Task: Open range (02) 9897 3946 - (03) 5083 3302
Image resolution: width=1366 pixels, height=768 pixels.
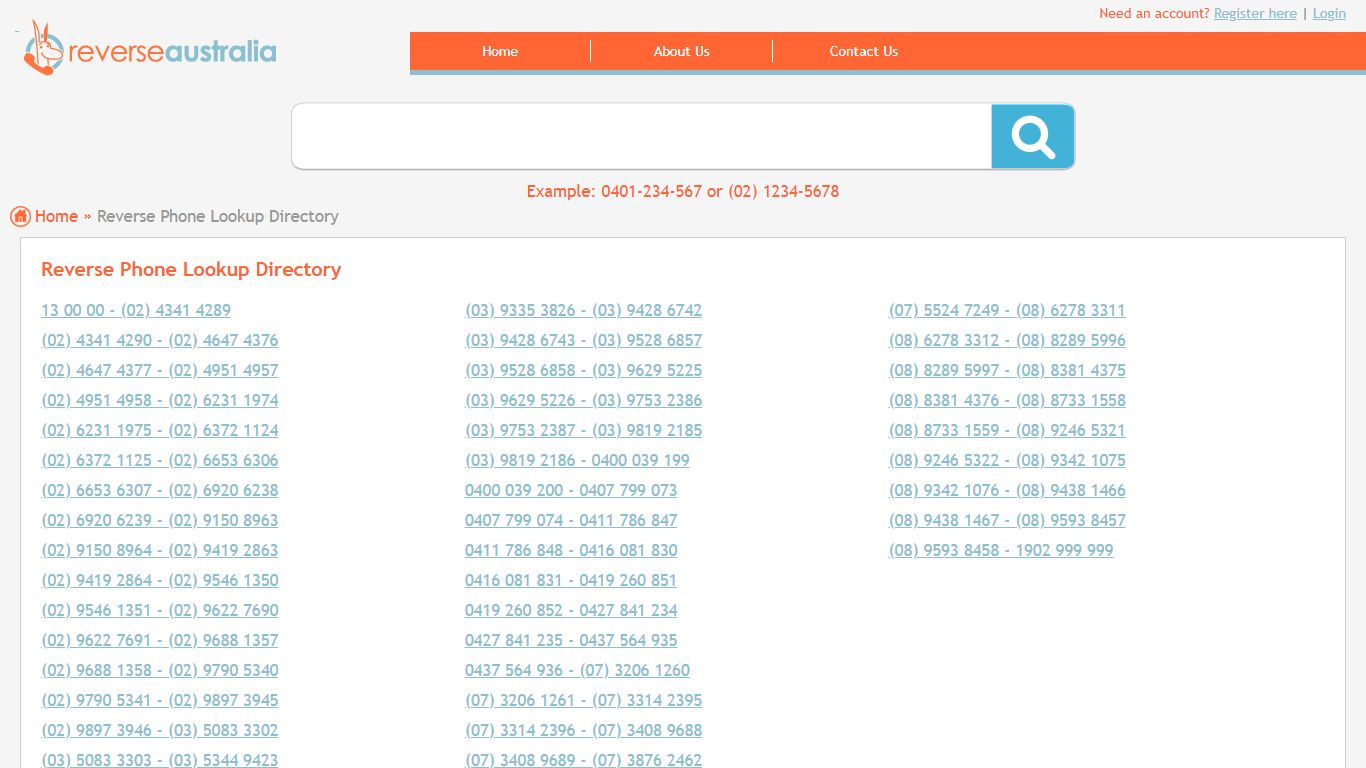Action: tap(160, 730)
